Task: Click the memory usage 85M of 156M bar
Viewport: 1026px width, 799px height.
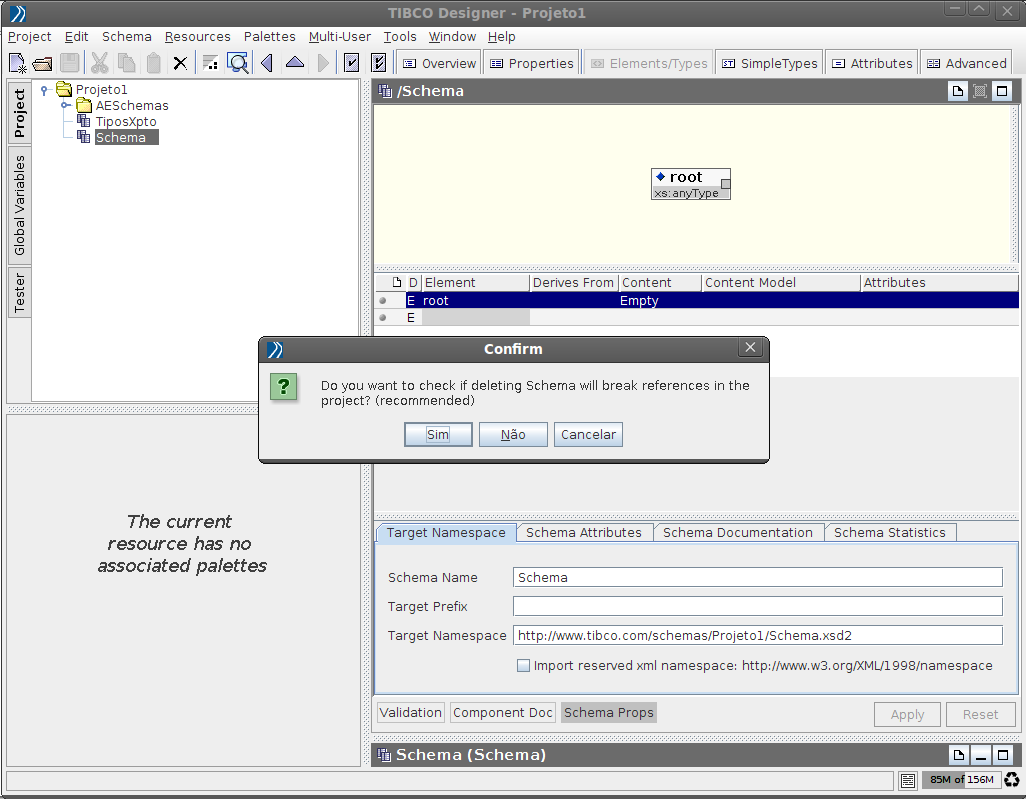Action: 961,780
